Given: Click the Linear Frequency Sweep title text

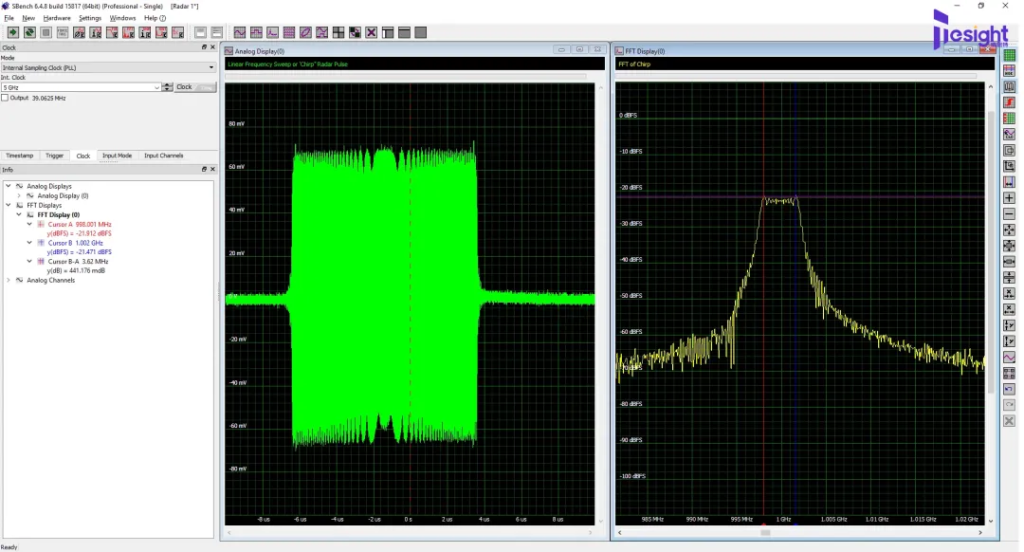Looking at the screenshot, I should [287, 64].
